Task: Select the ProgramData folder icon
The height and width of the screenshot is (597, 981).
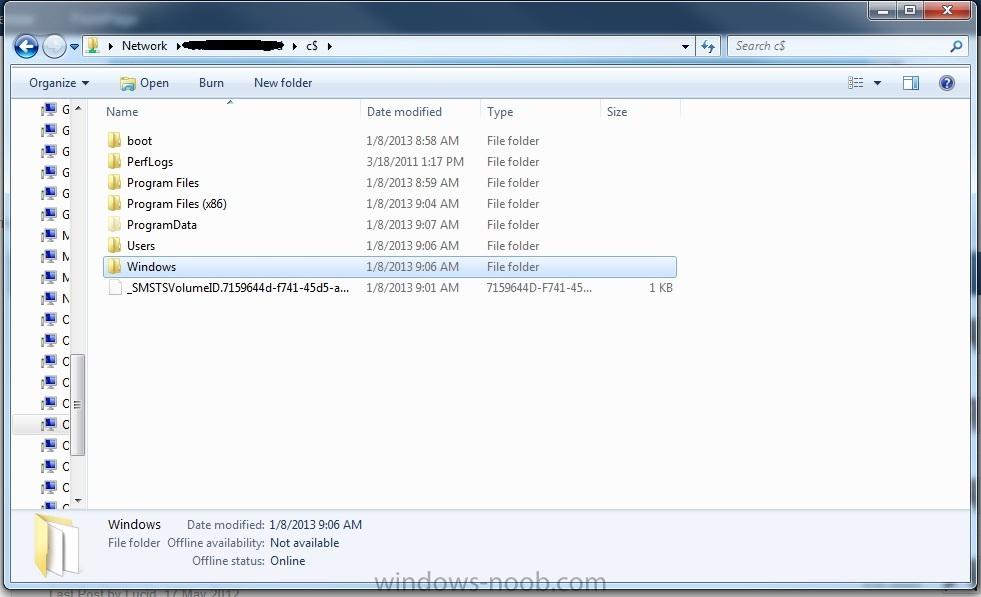Action: (114, 224)
